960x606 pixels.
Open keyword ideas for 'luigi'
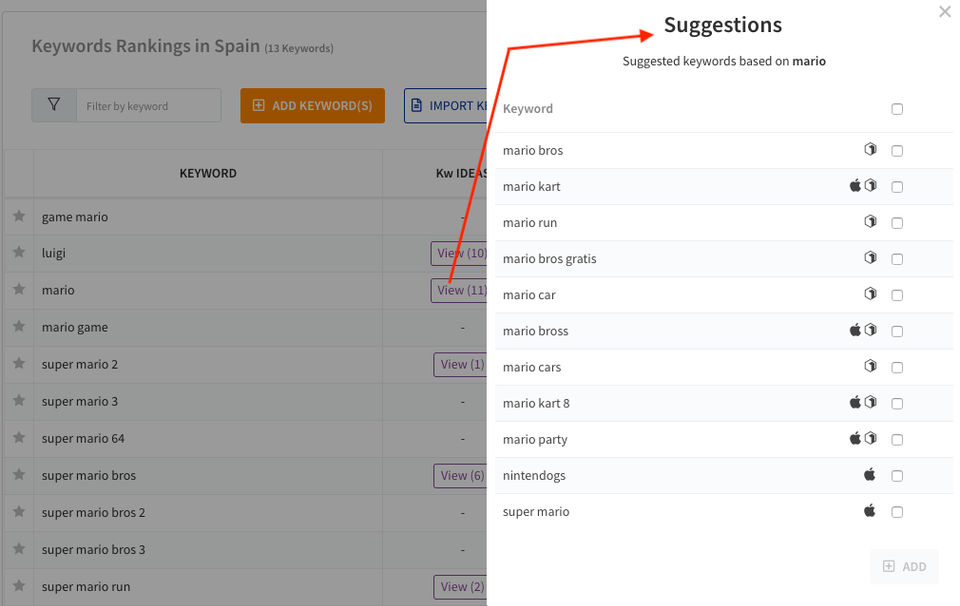pos(460,254)
